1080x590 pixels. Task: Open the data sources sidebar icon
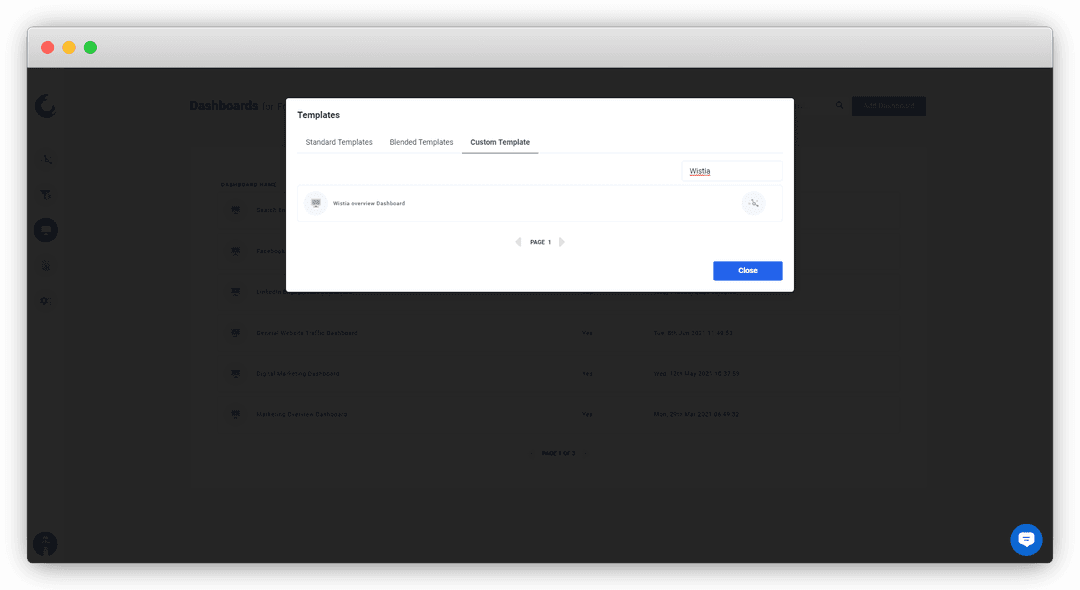pos(46,159)
